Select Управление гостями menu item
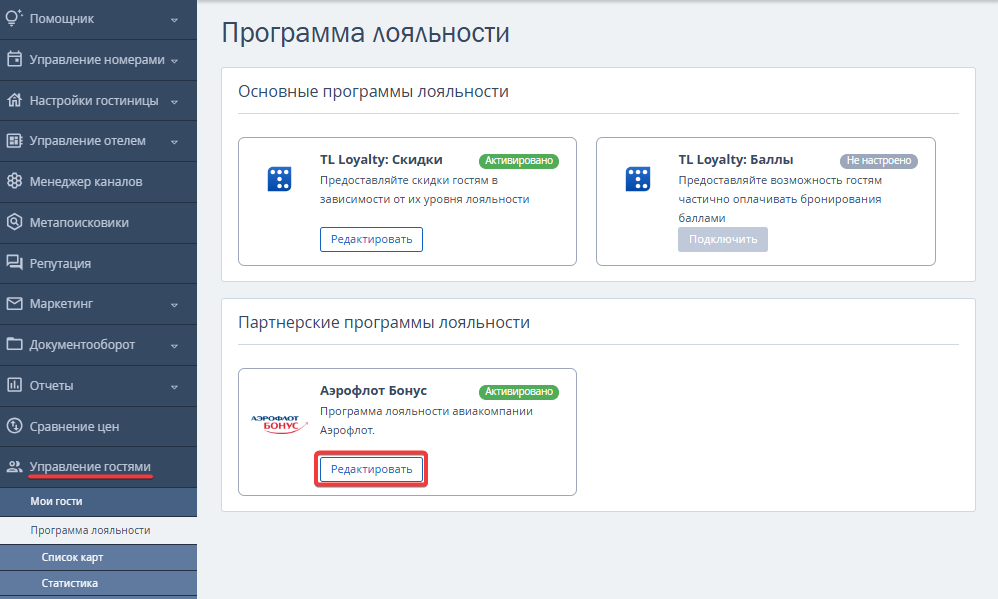The height and width of the screenshot is (599, 998). tap(98, 467)
